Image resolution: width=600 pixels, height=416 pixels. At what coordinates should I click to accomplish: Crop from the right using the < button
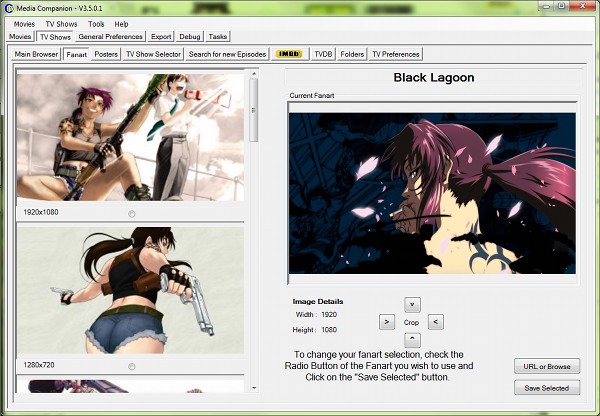[435, 322]
